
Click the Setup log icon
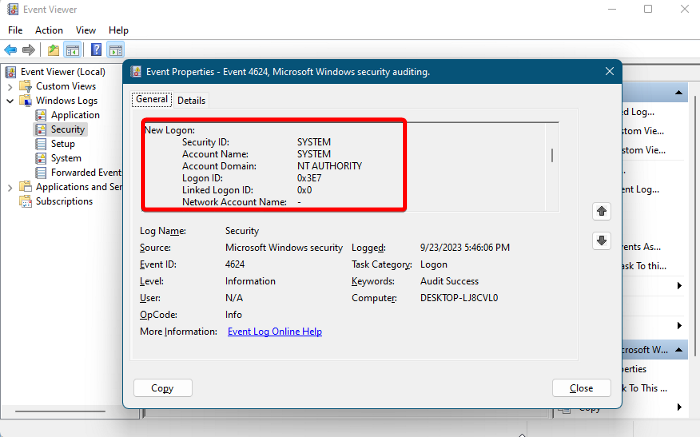[41, 144]
